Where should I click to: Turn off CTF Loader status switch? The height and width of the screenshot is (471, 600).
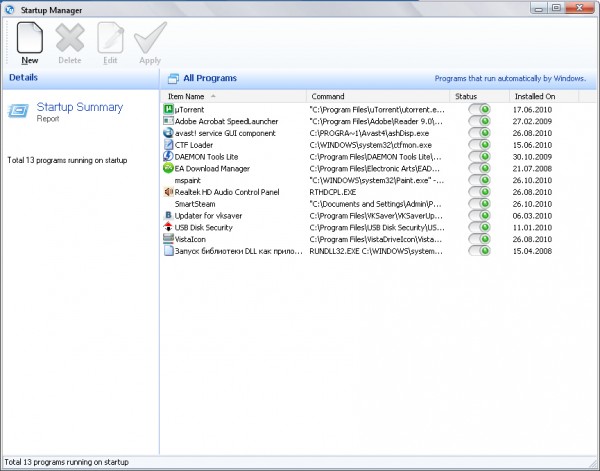click(479, 145)
